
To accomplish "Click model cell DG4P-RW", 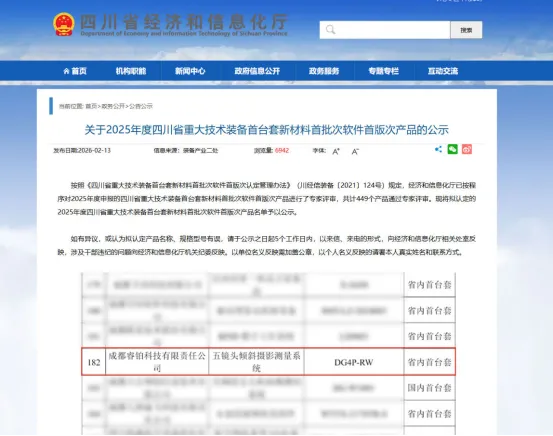I will tap(354, 362).
